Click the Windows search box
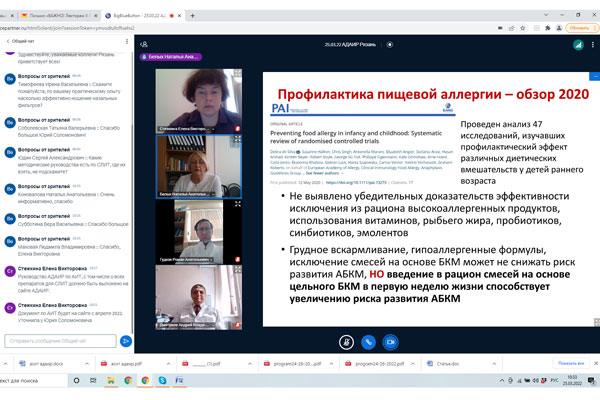The image size is (600, 400). pyautogui.click(x=34, y=380)
